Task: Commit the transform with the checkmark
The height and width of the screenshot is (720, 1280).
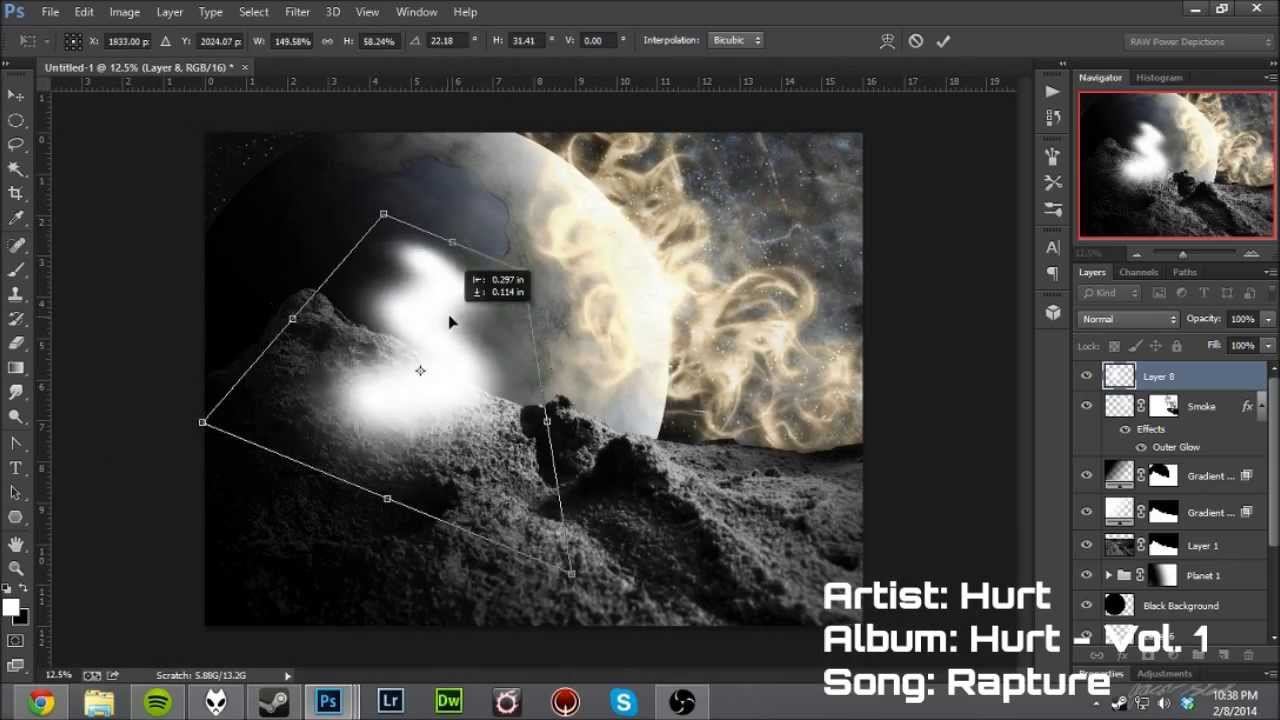Action: (943, 41)
